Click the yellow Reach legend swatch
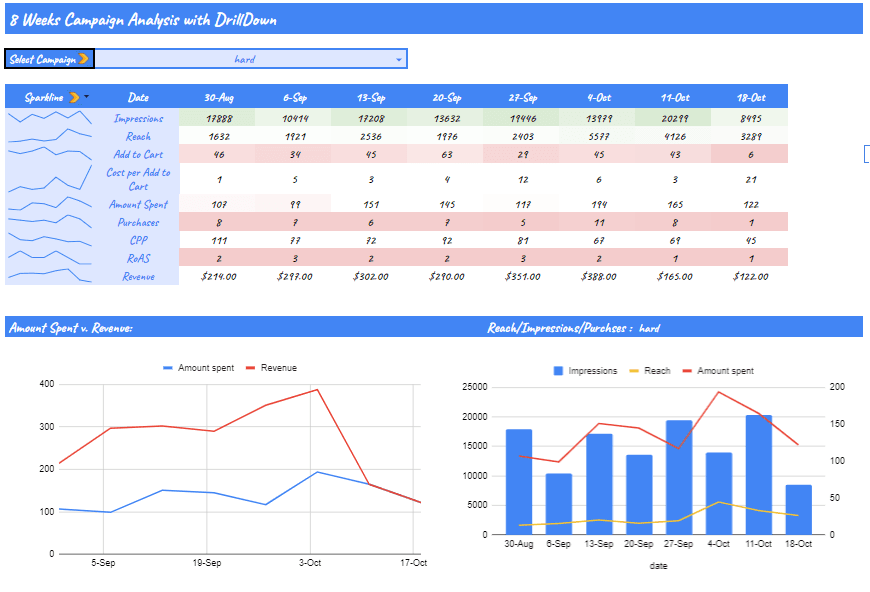The image size is (870, 592). coord(634,371)
